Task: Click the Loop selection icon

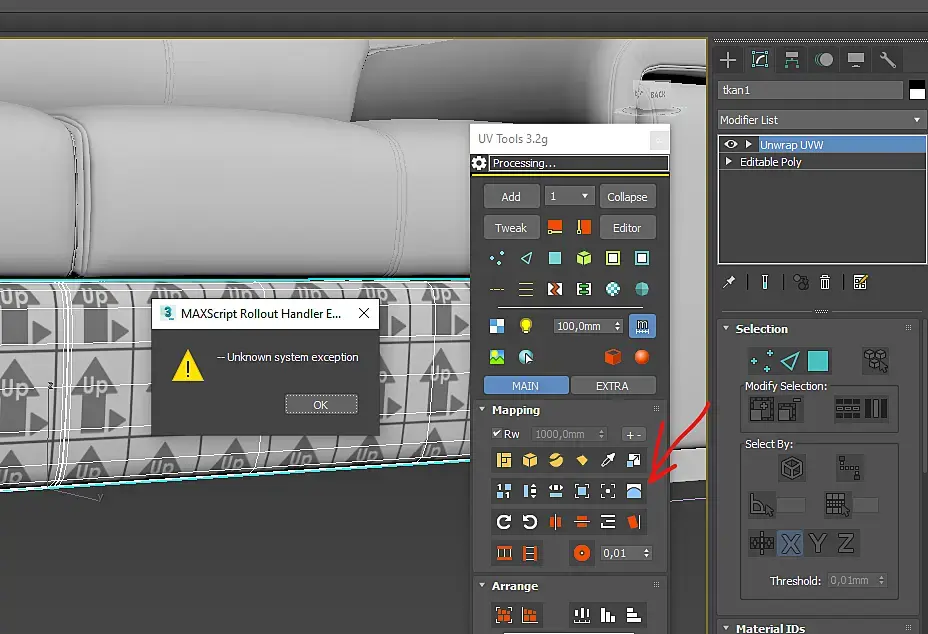Action: click(x=848, y=408)
